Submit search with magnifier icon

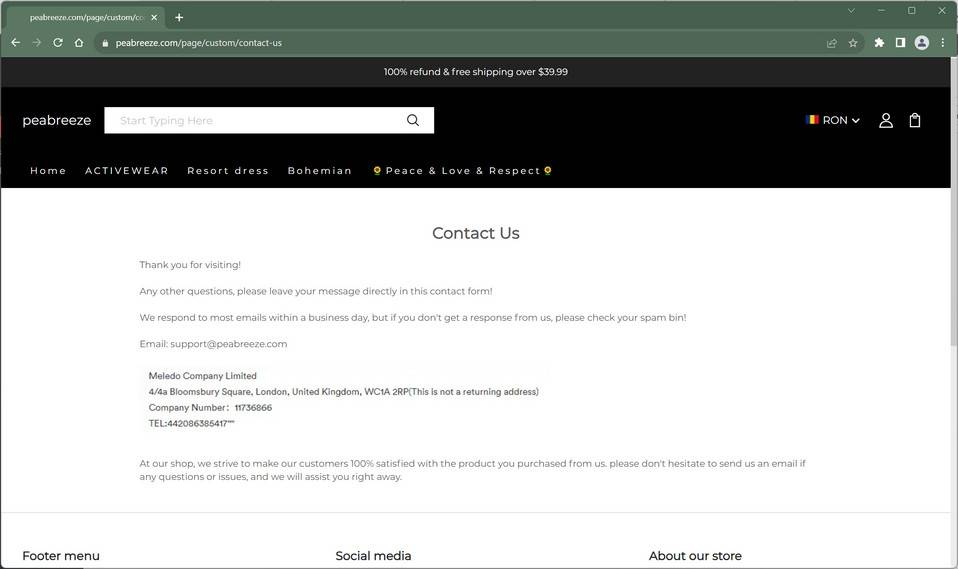tap(413, 120)
